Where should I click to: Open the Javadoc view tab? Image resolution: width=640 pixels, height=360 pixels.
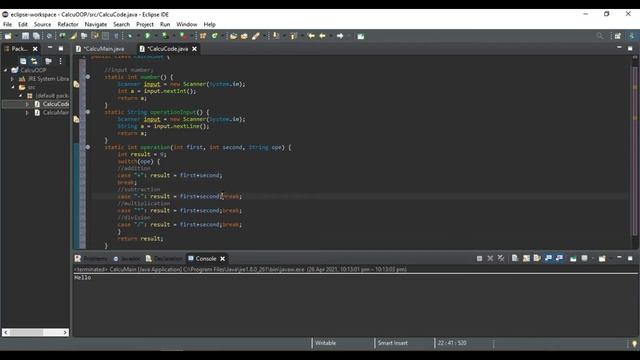127,259
